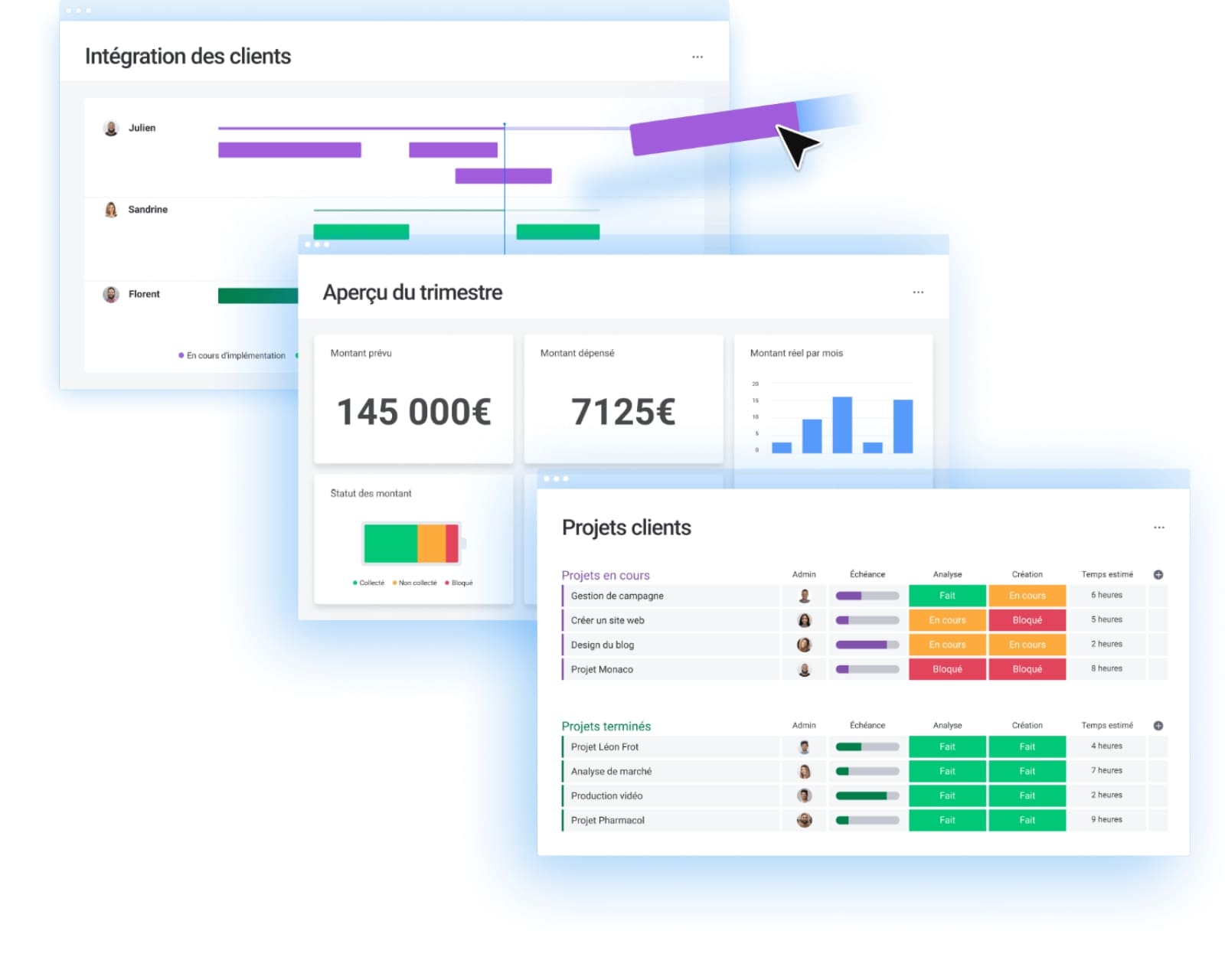Toggle En cours d'implémentation legend entry
Image resolution: width=1225 pixels, height=980 pixels.
(232, 355)
